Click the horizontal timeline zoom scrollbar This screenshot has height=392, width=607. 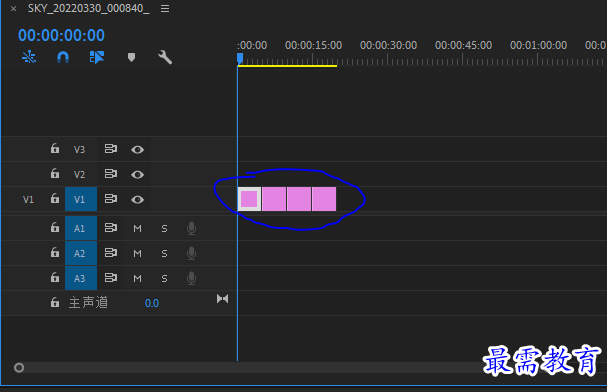pos(310,368)
